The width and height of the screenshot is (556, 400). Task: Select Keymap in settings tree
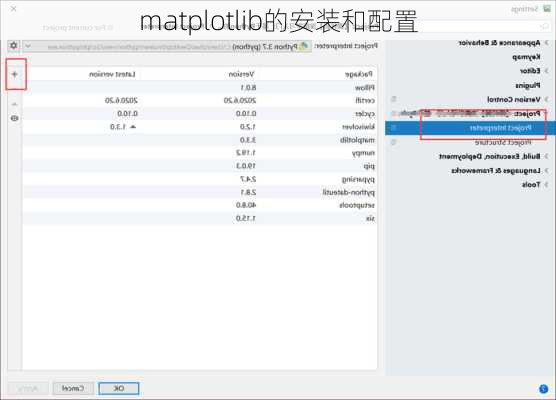(x=526, y=57)
